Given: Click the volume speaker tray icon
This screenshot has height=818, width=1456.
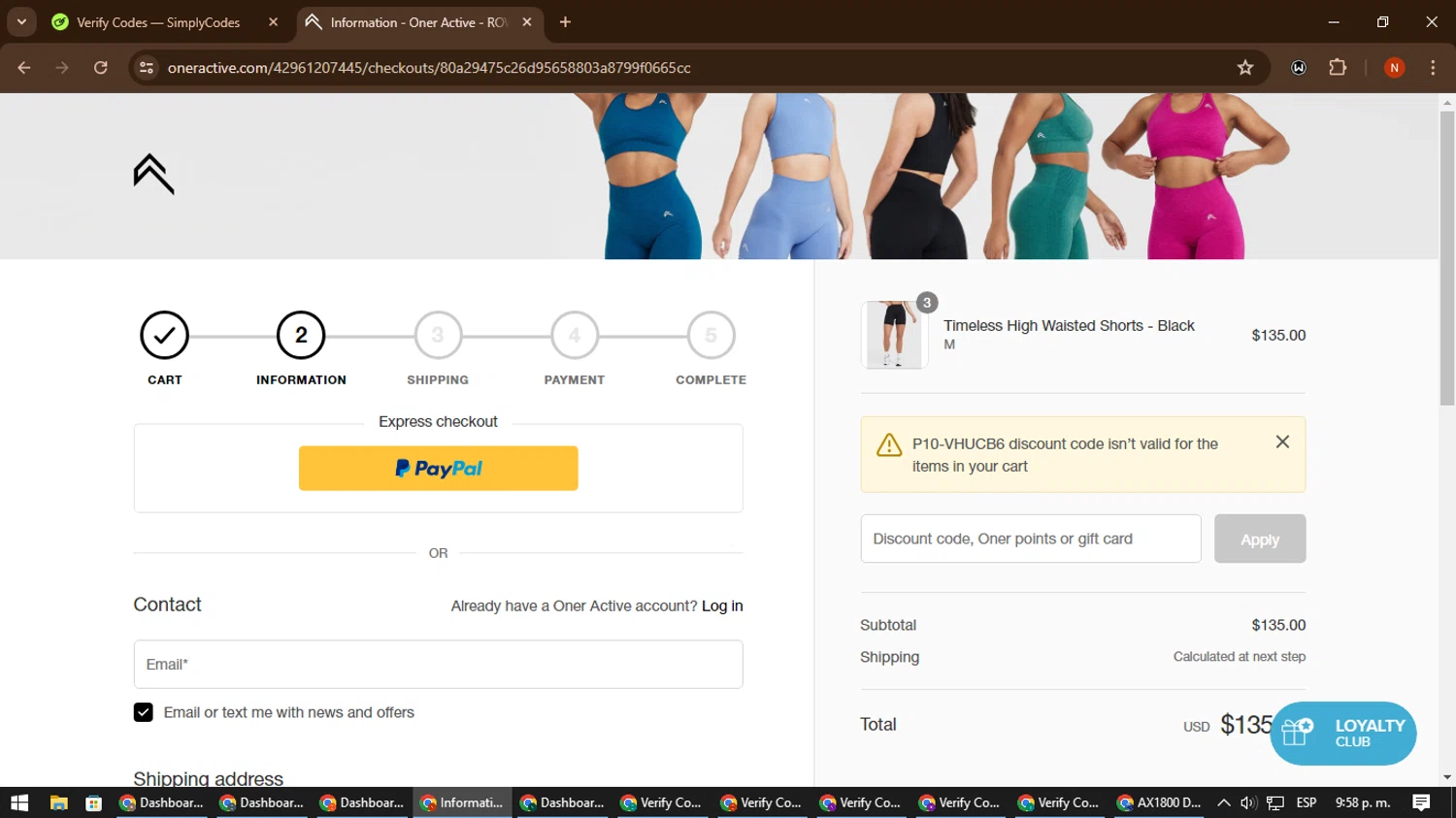Looking at the screenshot, I should 1248,803.
